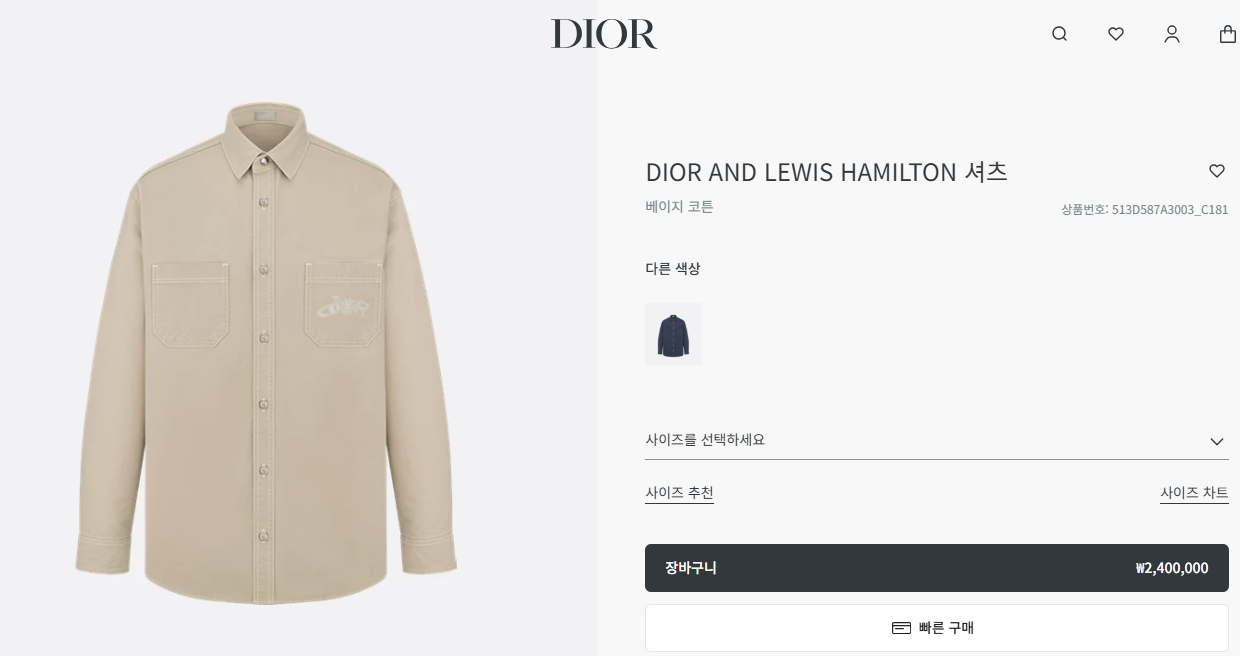Click the 다른 색상 other colors label
Image resolution: width=1240 pixels, height=656 pixels.
point(673,268)
